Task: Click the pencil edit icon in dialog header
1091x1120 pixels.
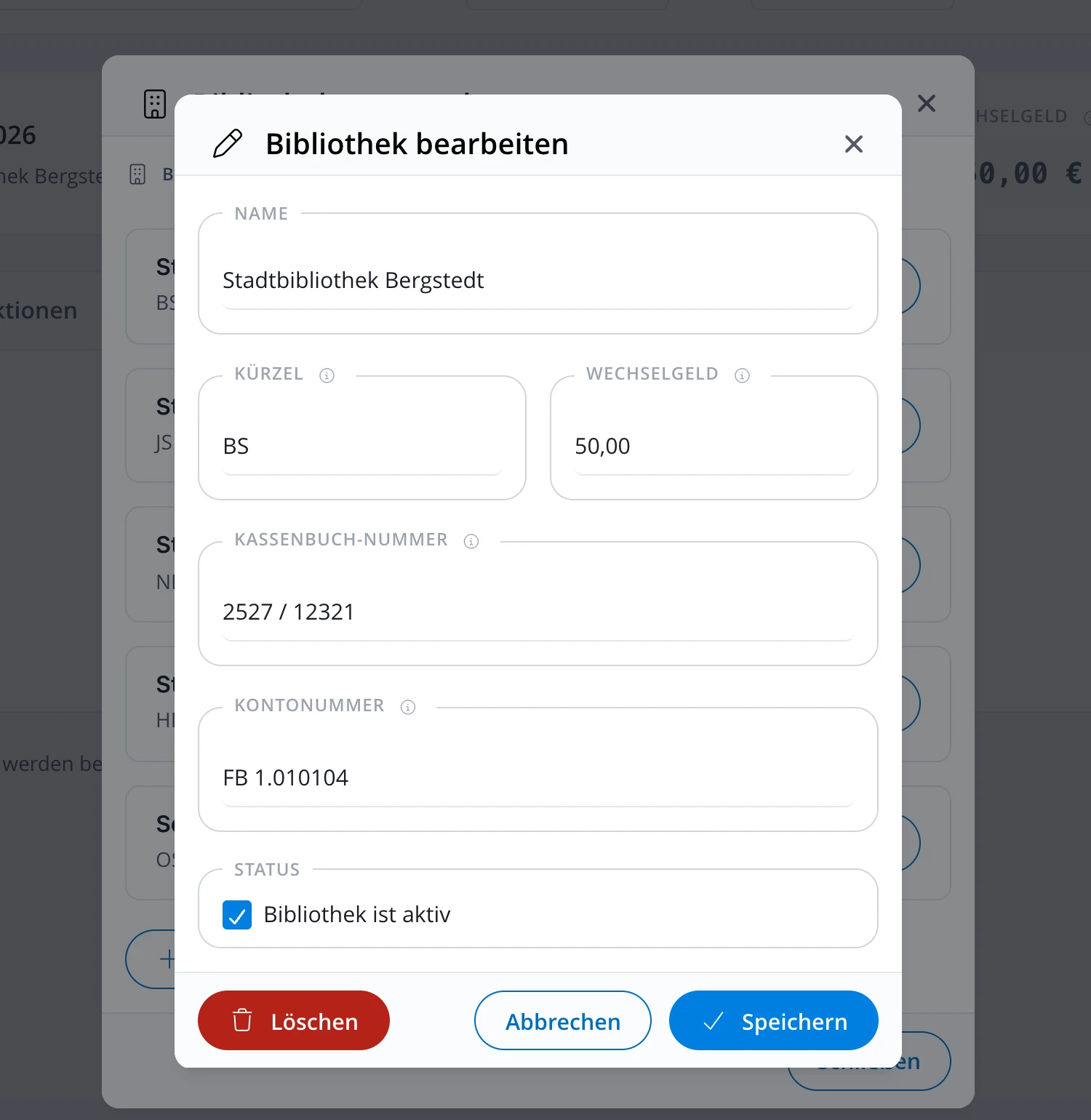Action: pos(228,143)
